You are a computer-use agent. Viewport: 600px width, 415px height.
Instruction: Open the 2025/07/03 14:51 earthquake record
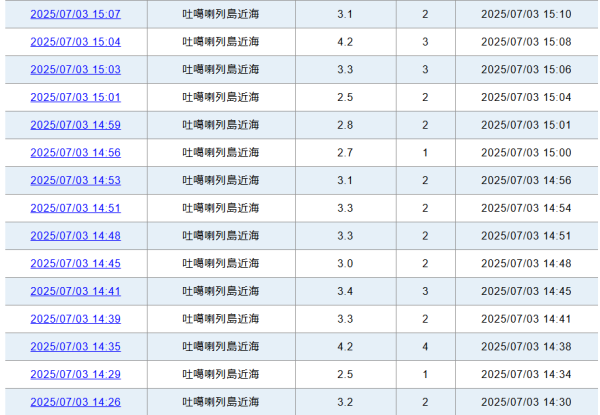(75, 208)
